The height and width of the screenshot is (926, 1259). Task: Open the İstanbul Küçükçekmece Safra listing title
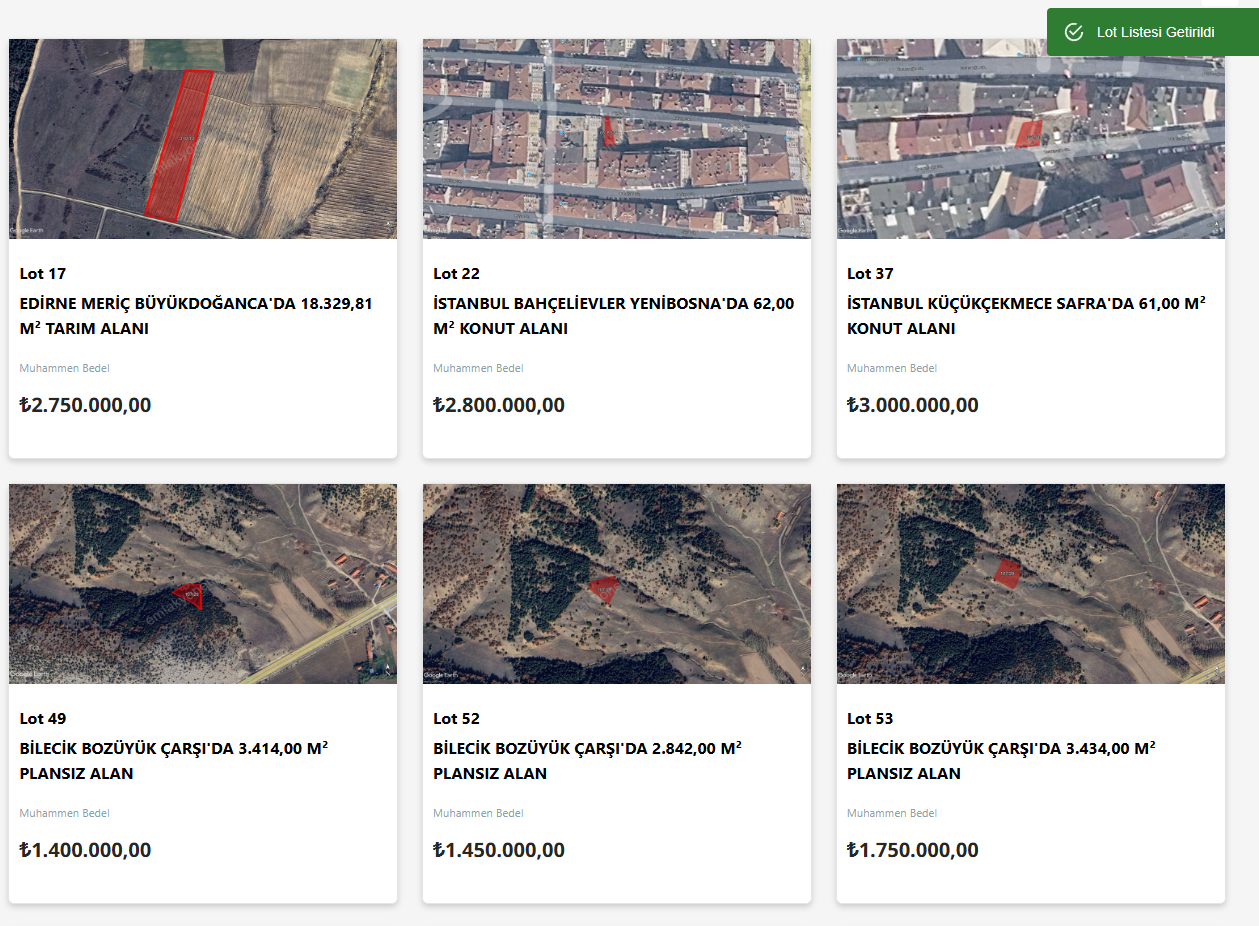pyautogui.click(x=1026, y=316)
